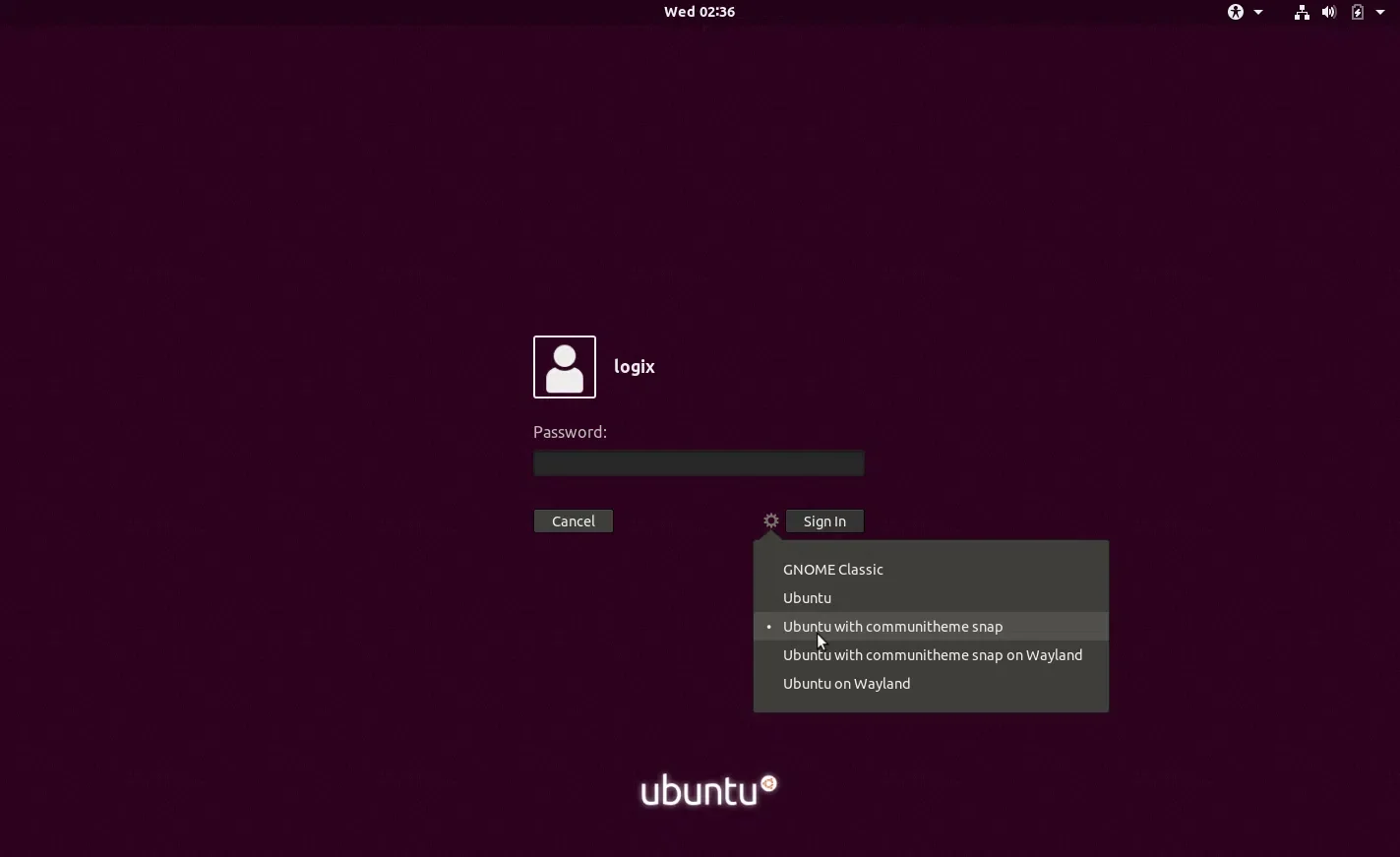This screenshot has height=857, width=1400.
Task: Expand the system menu dropdown arrow
Action: (x=1380, y=12)
